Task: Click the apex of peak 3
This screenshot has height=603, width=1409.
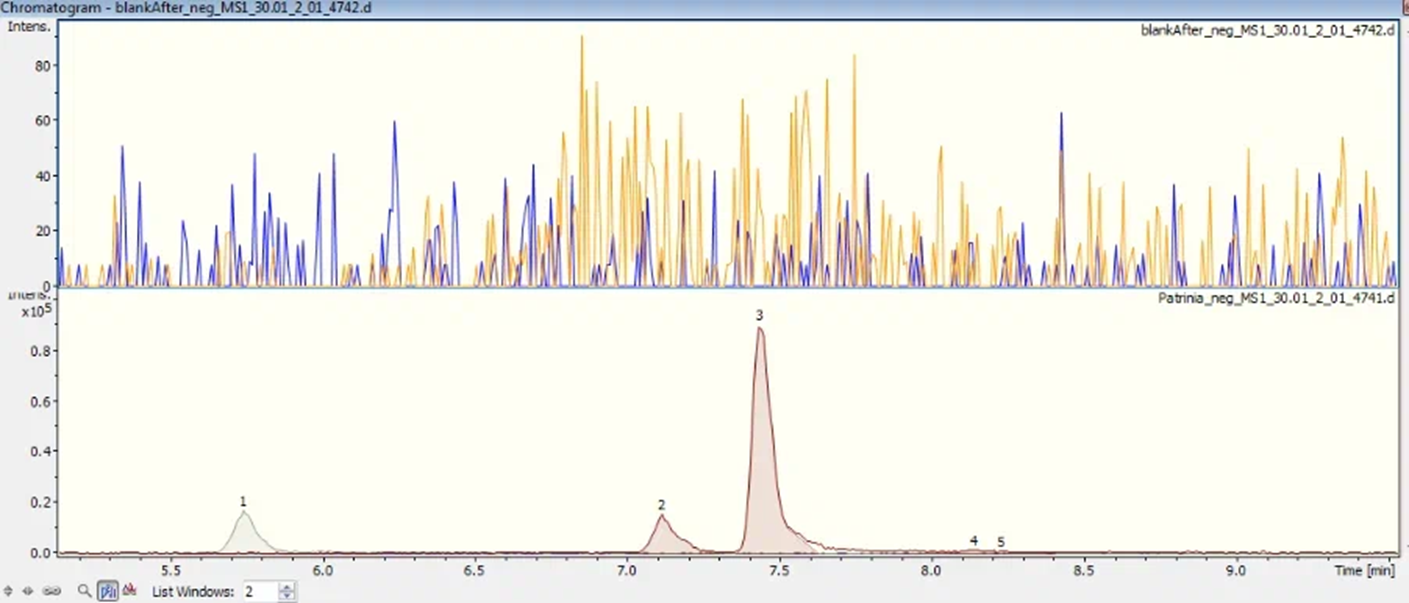Action: 760,330
